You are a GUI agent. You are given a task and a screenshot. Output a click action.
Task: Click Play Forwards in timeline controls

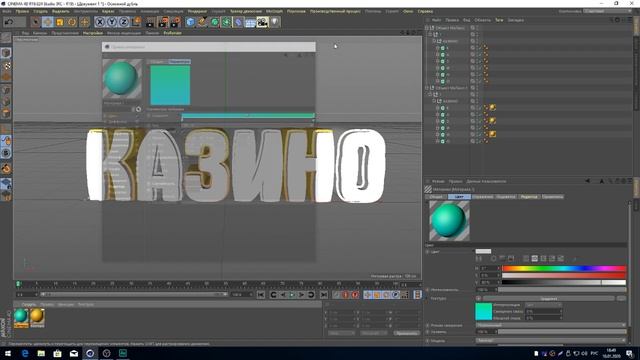pos(292,295)
